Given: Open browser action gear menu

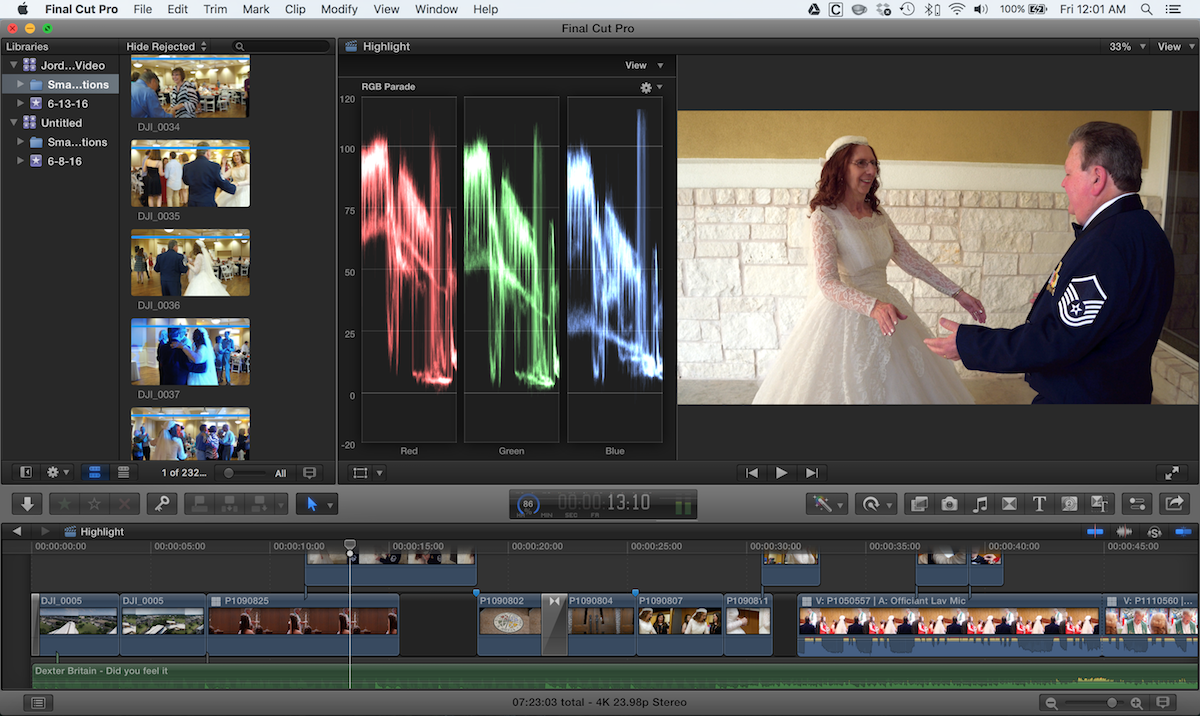Looking at the screenshot, I should click(58, 472).
